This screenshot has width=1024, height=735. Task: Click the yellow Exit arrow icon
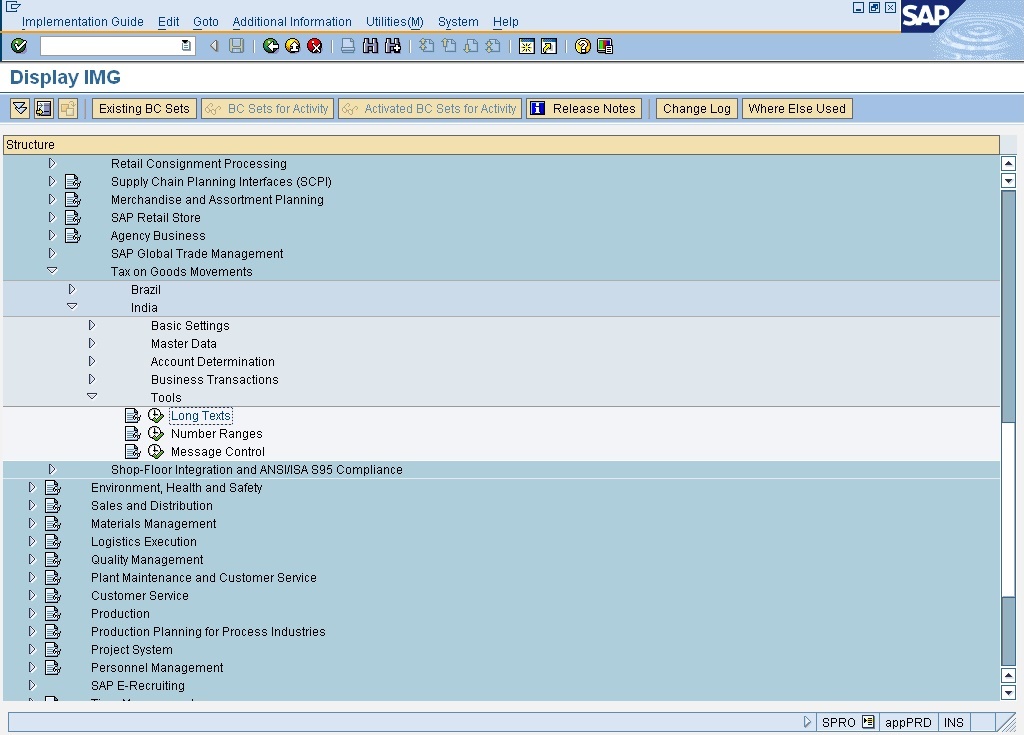[293, 46]
